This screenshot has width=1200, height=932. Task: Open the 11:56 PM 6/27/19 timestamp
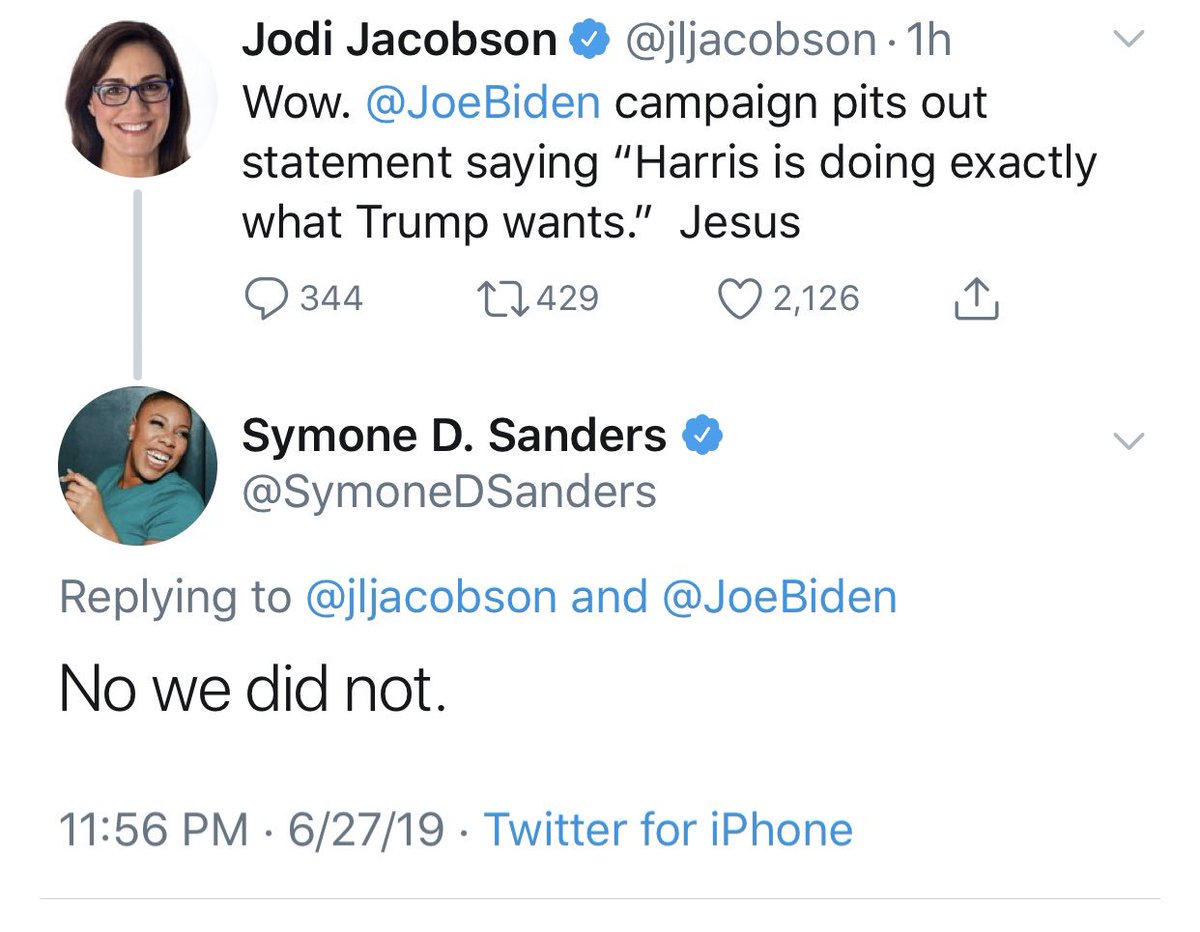coord(252,830)
